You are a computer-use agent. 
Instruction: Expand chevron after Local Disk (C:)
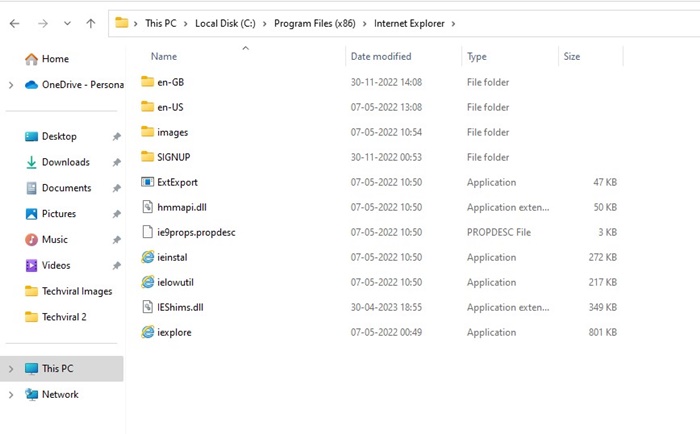[x=264, y=24]
